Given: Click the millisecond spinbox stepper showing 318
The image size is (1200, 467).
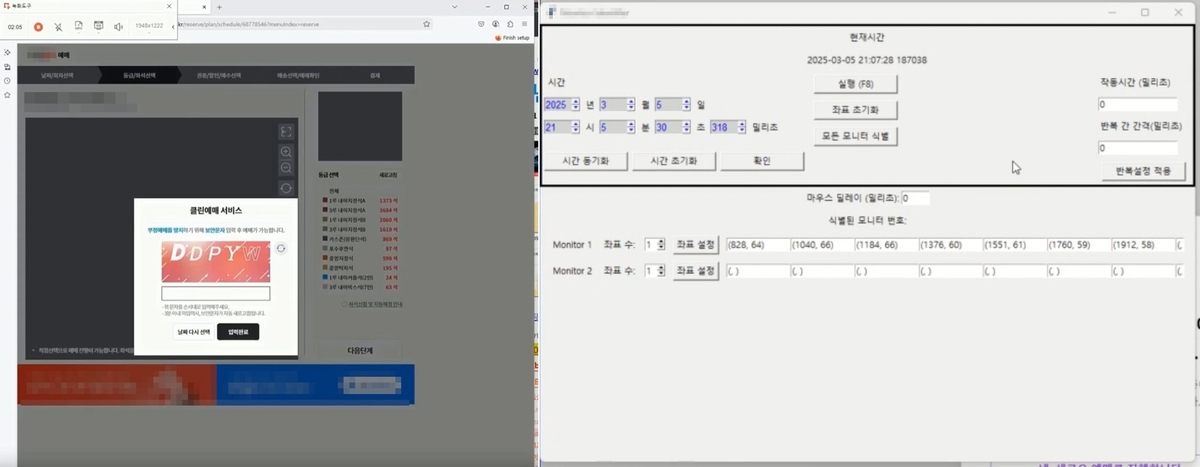Looking at the screenshot, I should point(742,127).
